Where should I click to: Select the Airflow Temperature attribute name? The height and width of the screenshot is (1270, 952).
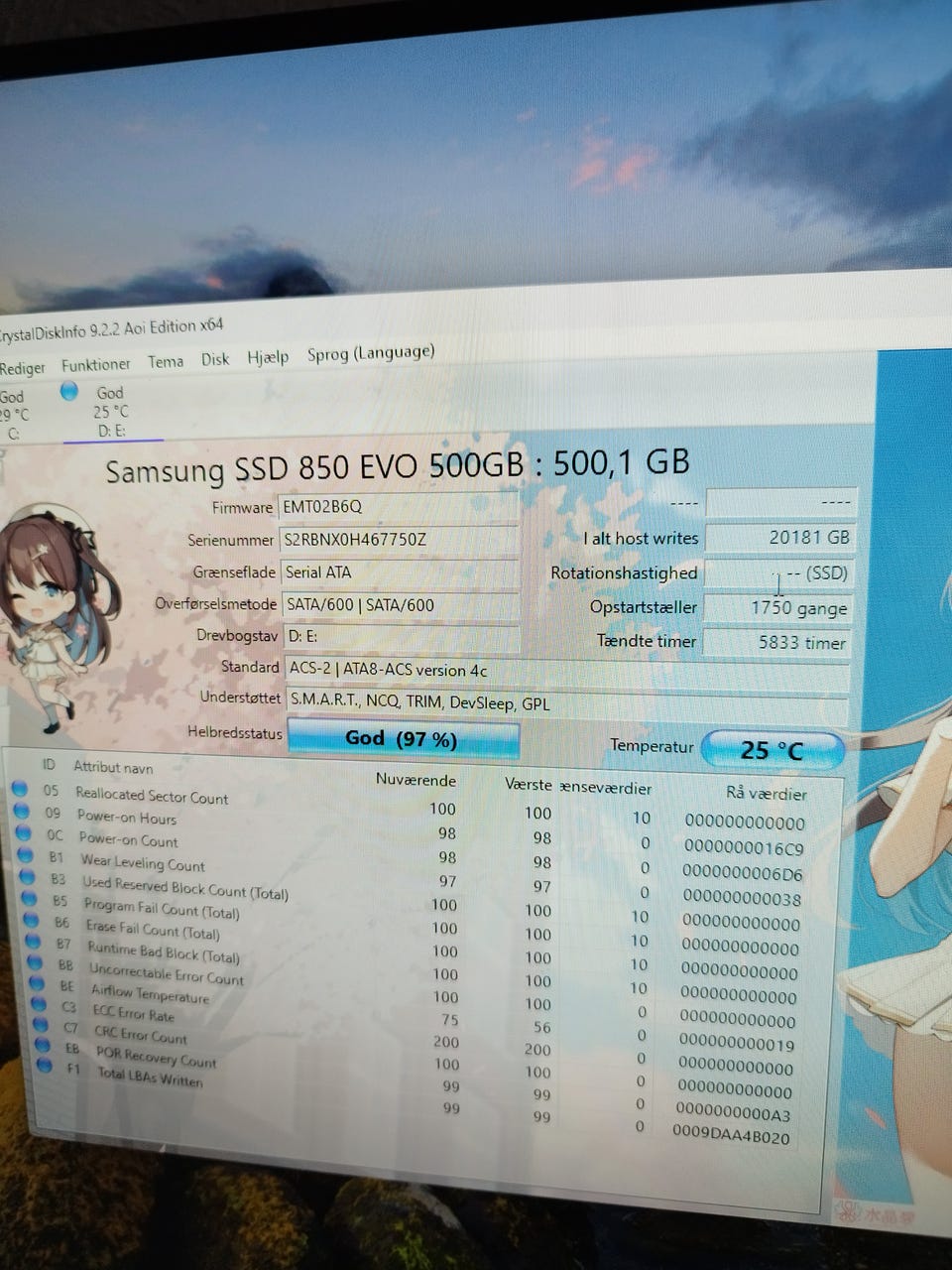point(151,993)
